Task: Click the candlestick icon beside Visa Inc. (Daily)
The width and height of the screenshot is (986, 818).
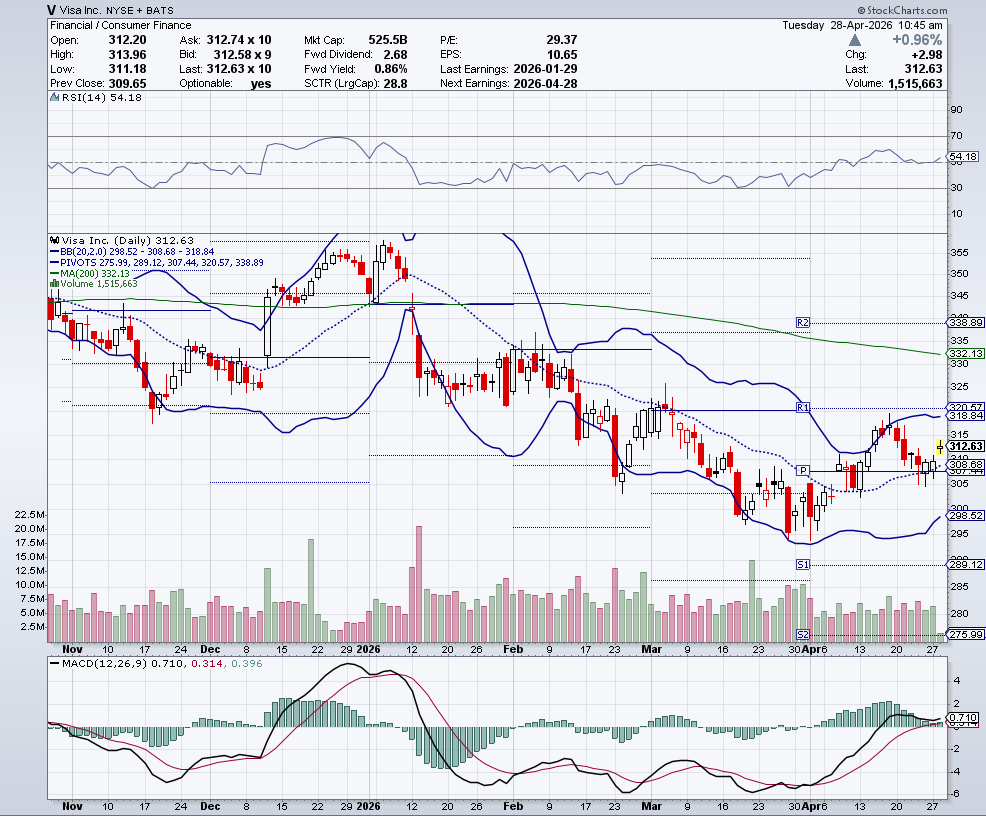Action: click(x=55, y=240)
